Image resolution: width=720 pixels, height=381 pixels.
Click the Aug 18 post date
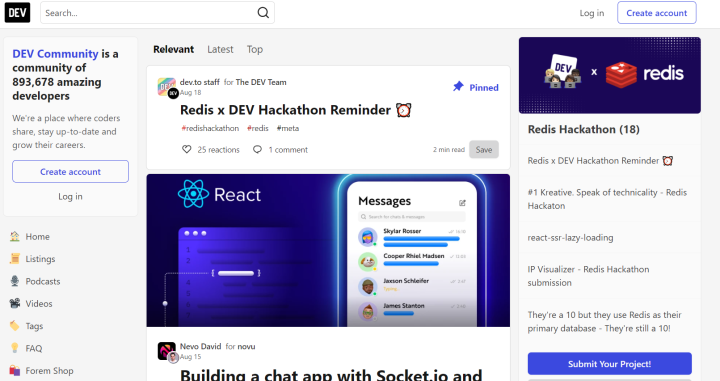(191, 92)
